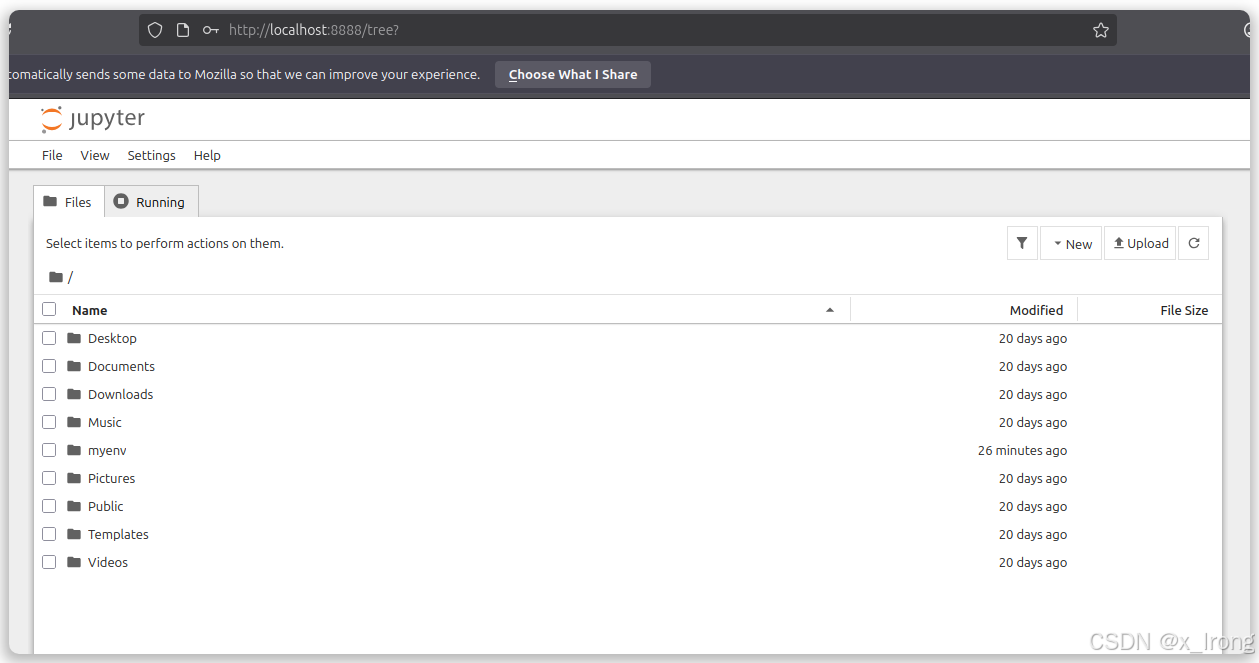The image size is (1259, 663).
Task: Open the myenv folder link
Action: [x=107, y=450]
